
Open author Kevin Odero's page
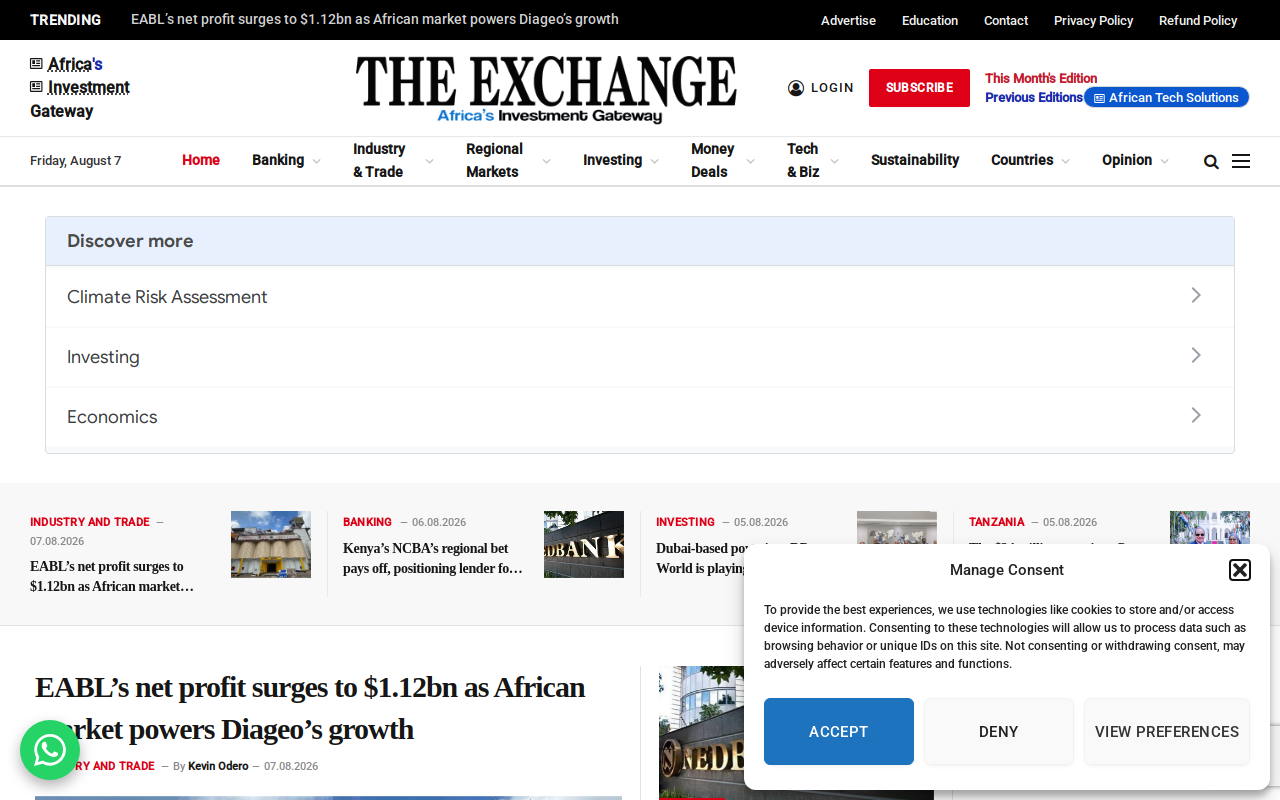coord(218,766)
